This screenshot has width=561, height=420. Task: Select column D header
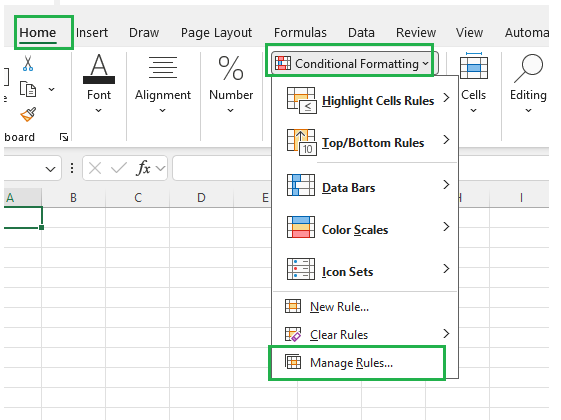201,197
